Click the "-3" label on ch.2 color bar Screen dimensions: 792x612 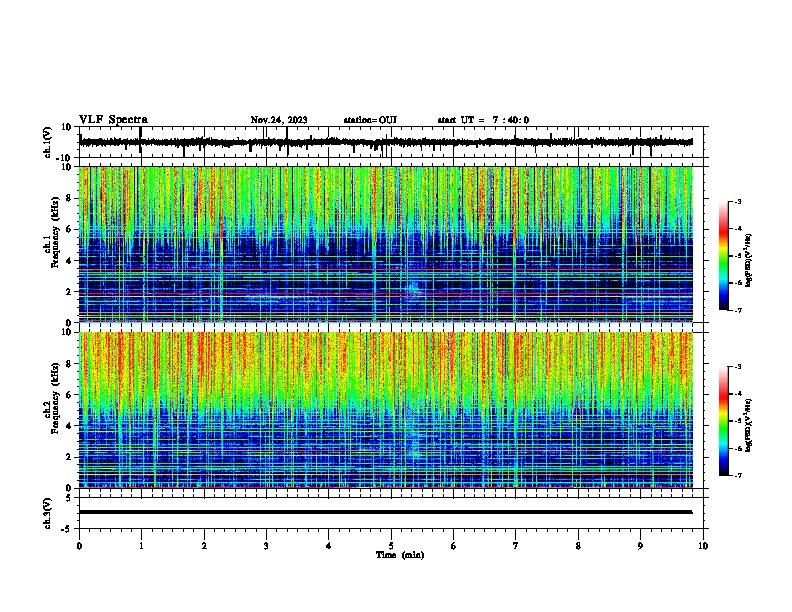coord(738,367)
